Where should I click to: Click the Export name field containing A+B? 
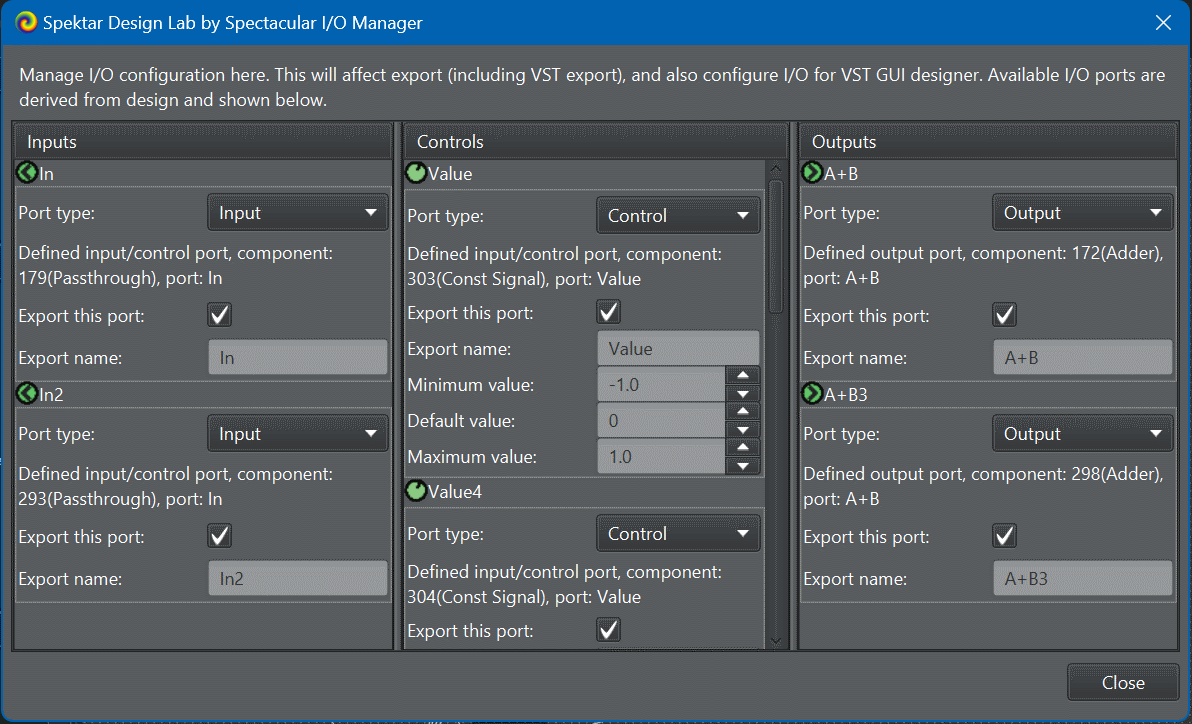pyautogui.click(x=1081, y=357)
